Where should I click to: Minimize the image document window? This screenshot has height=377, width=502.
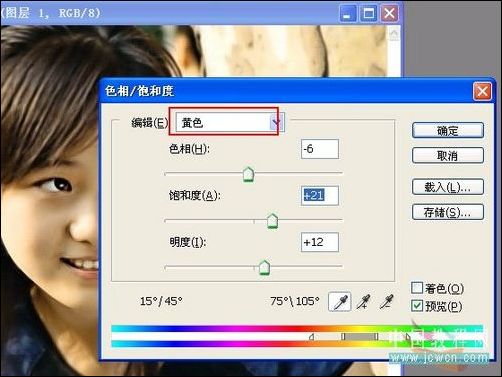point(348,14)
